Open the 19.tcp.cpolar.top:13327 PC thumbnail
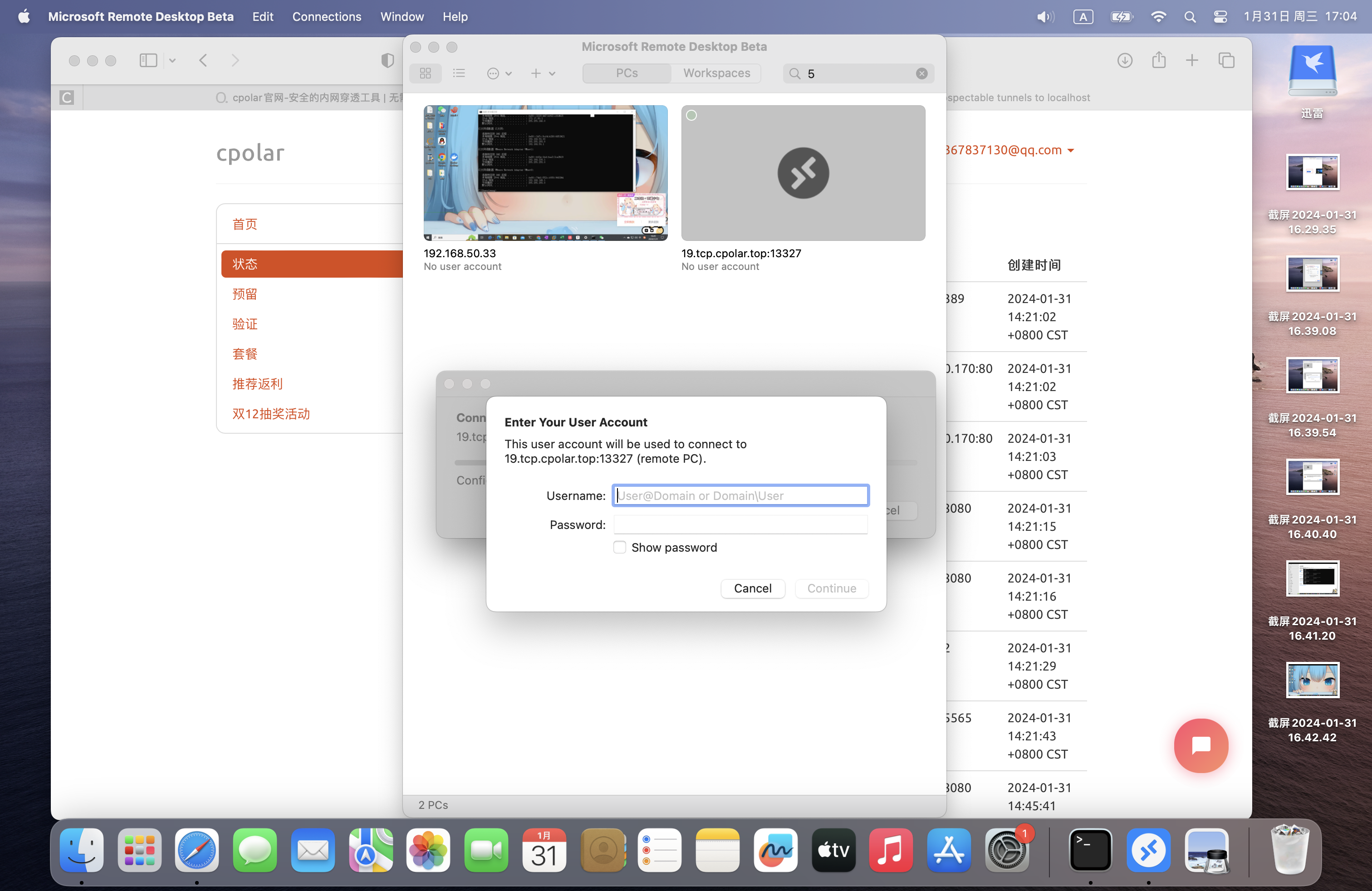Screen dimensions: 1372x891 803,173
